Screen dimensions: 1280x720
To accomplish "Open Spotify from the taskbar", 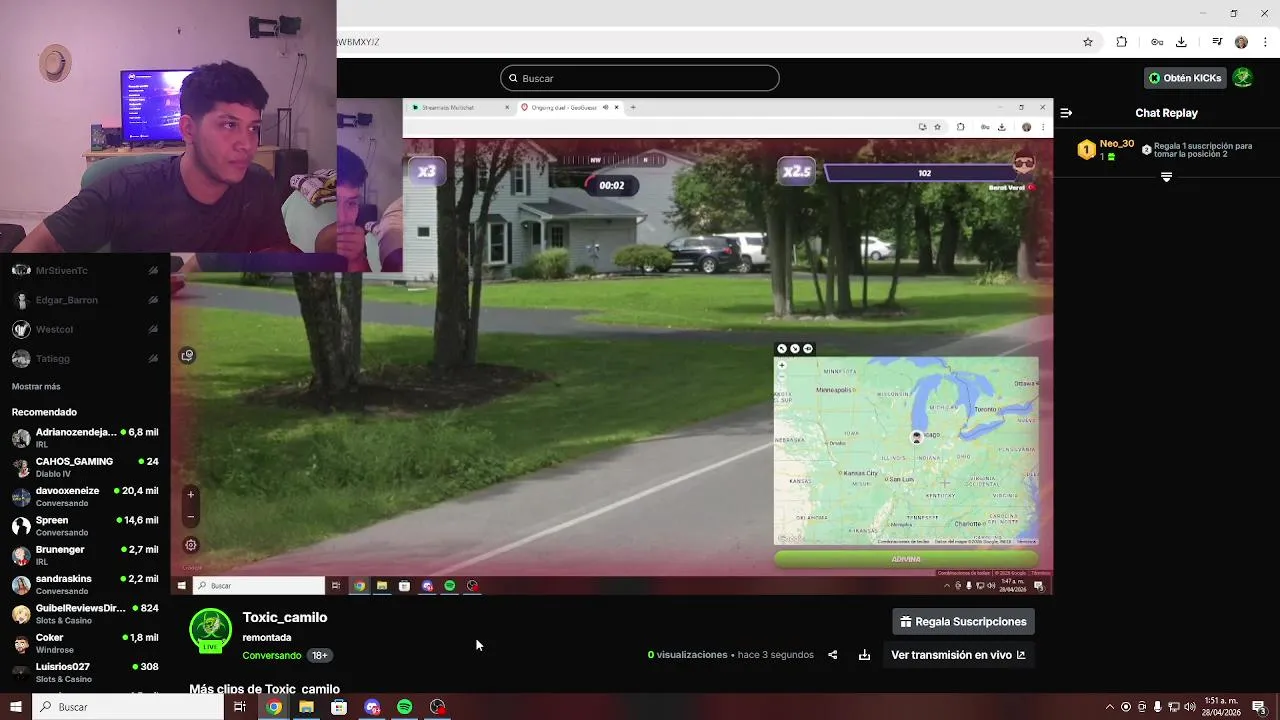I will tap(404, 707).
